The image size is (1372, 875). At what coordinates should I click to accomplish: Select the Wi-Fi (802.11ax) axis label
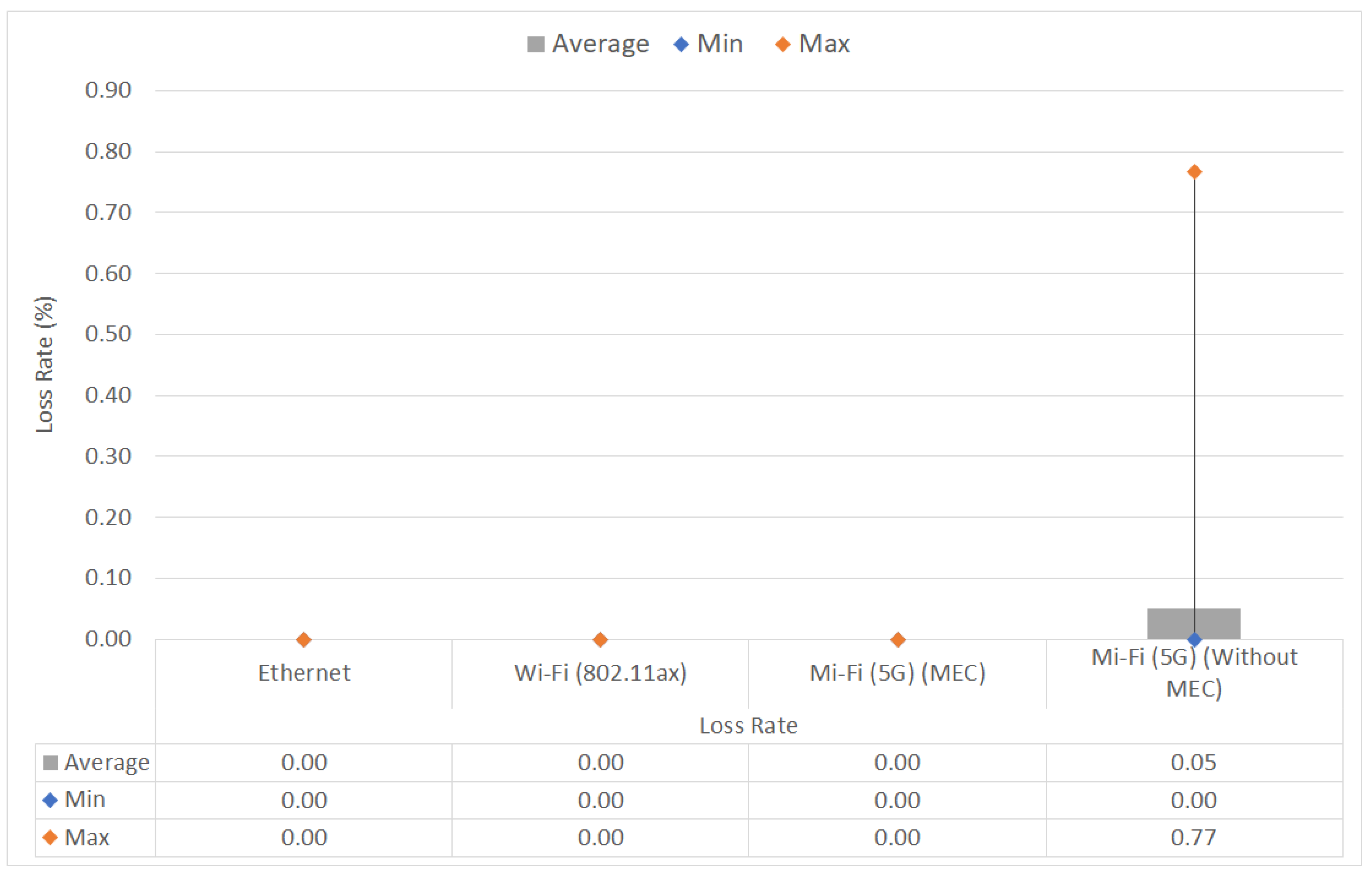(x=600, y=673)
